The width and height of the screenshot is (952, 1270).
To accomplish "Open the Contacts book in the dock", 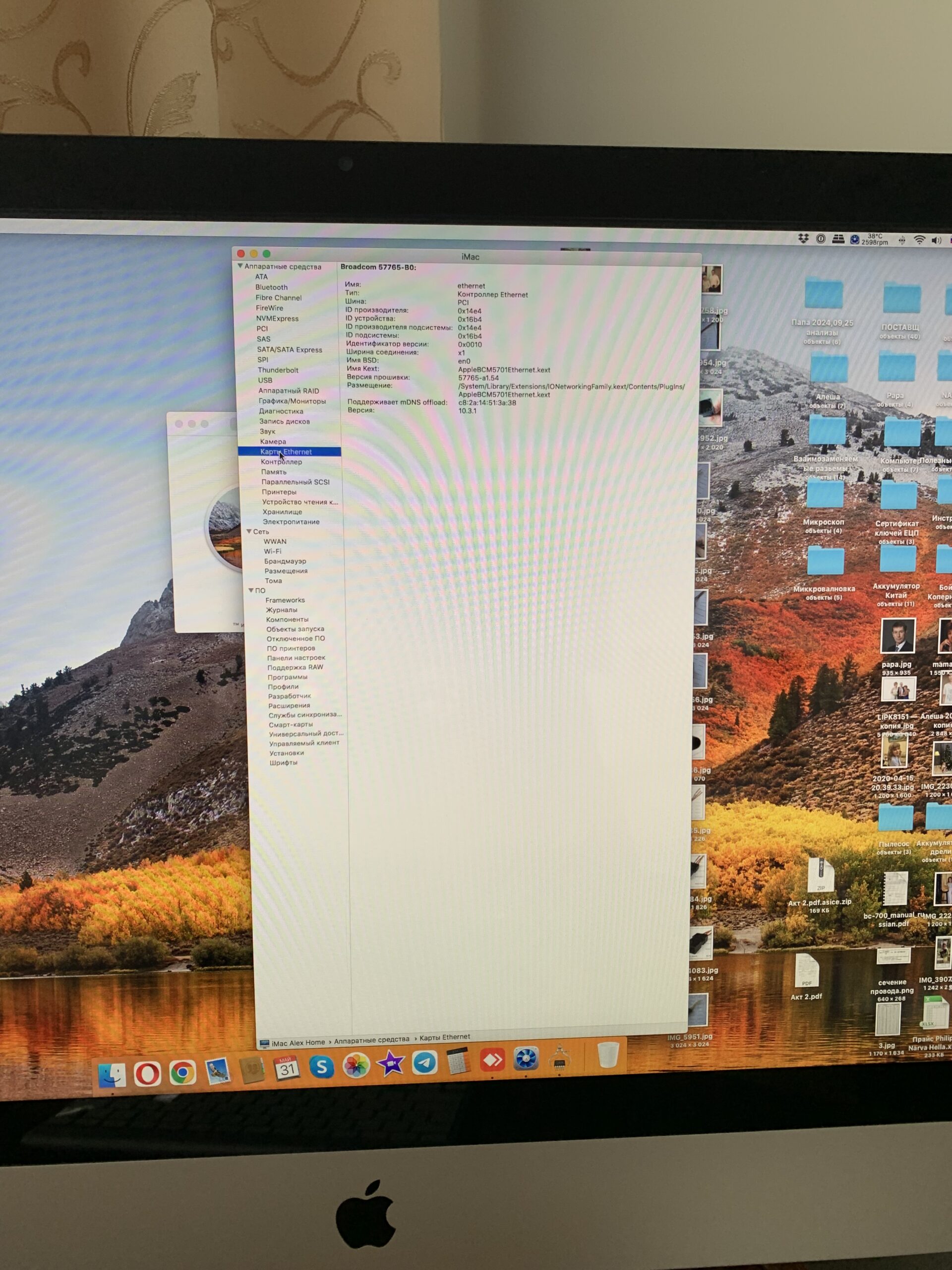I will click(251, 1070).
